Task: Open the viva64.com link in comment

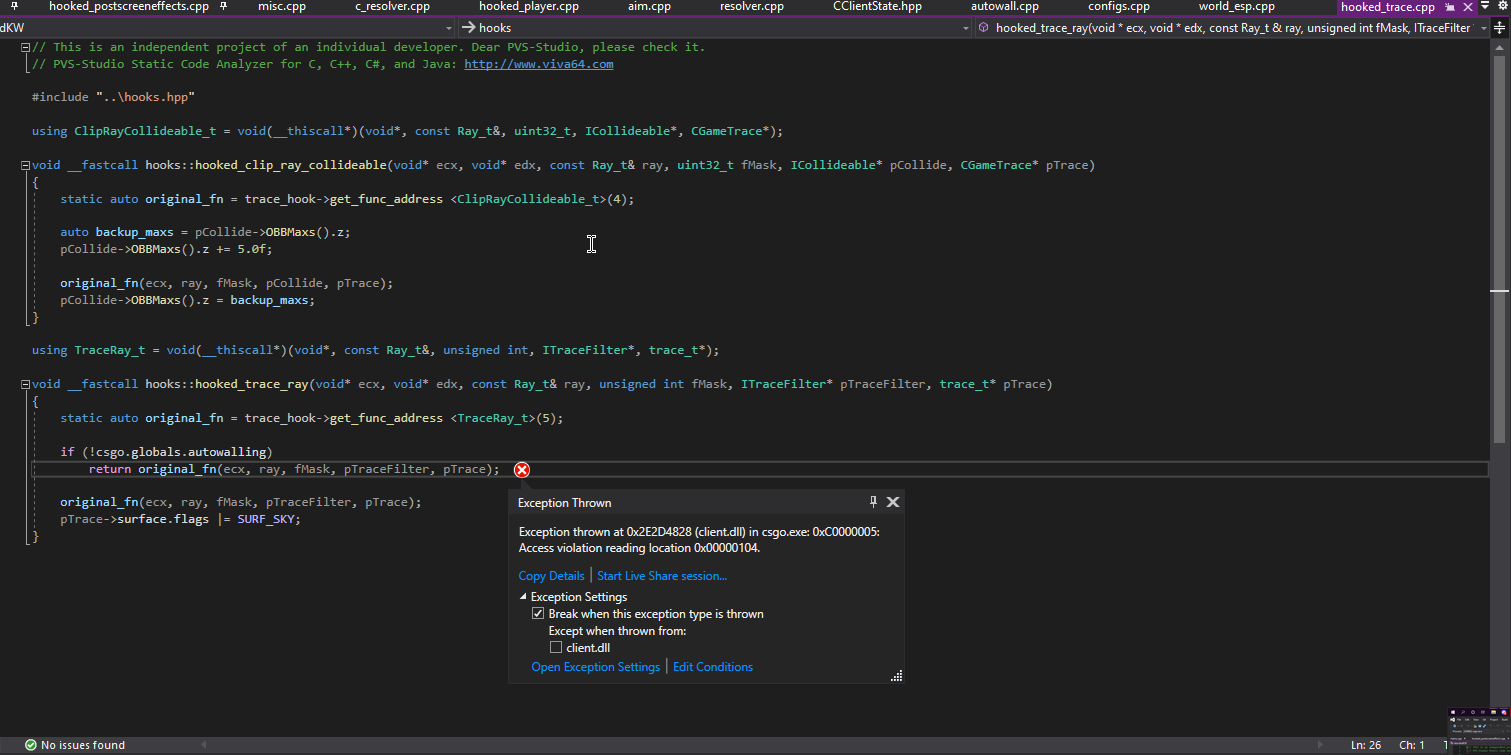Action: tap(538, 64)
